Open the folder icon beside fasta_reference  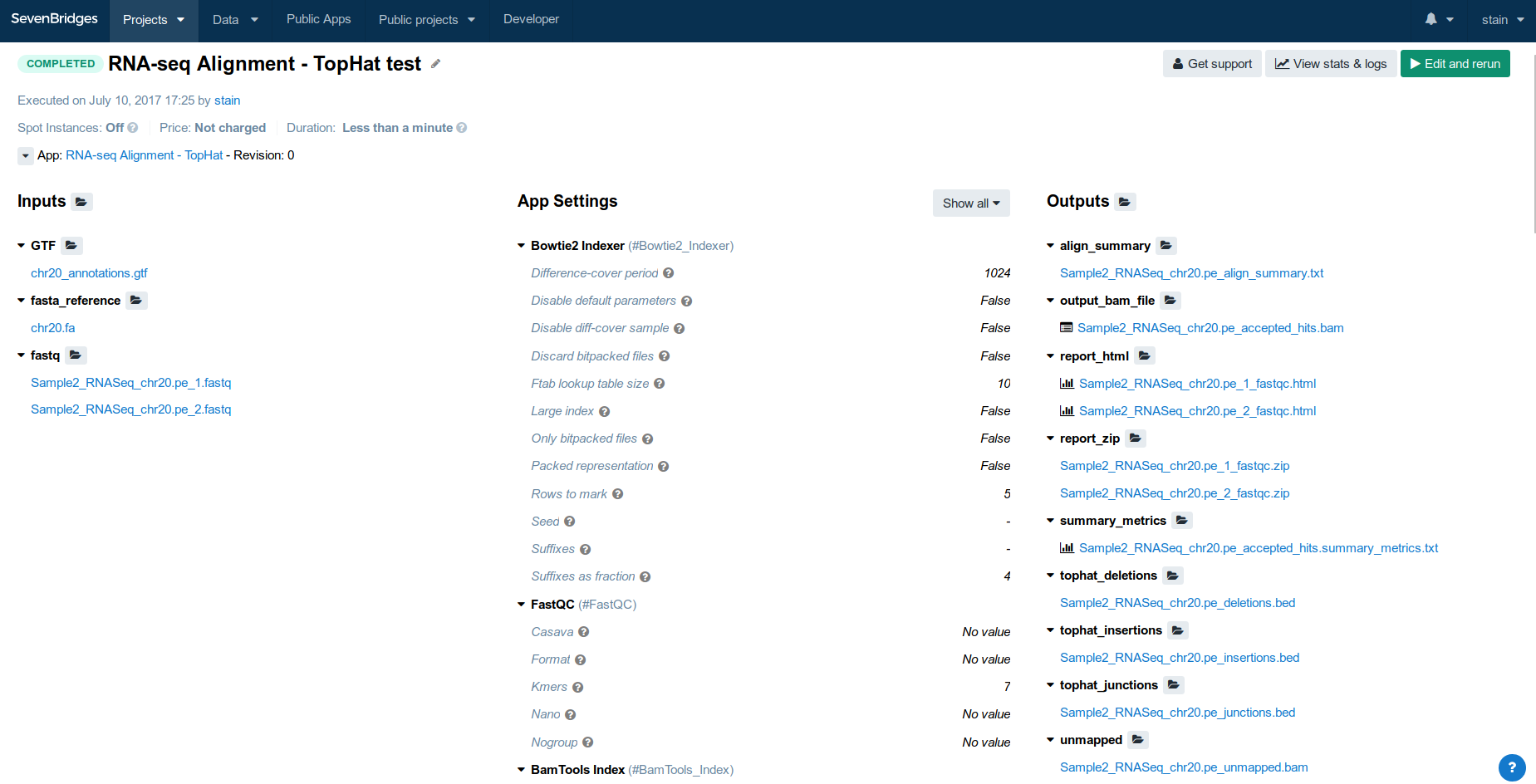[x=136, y=301]
